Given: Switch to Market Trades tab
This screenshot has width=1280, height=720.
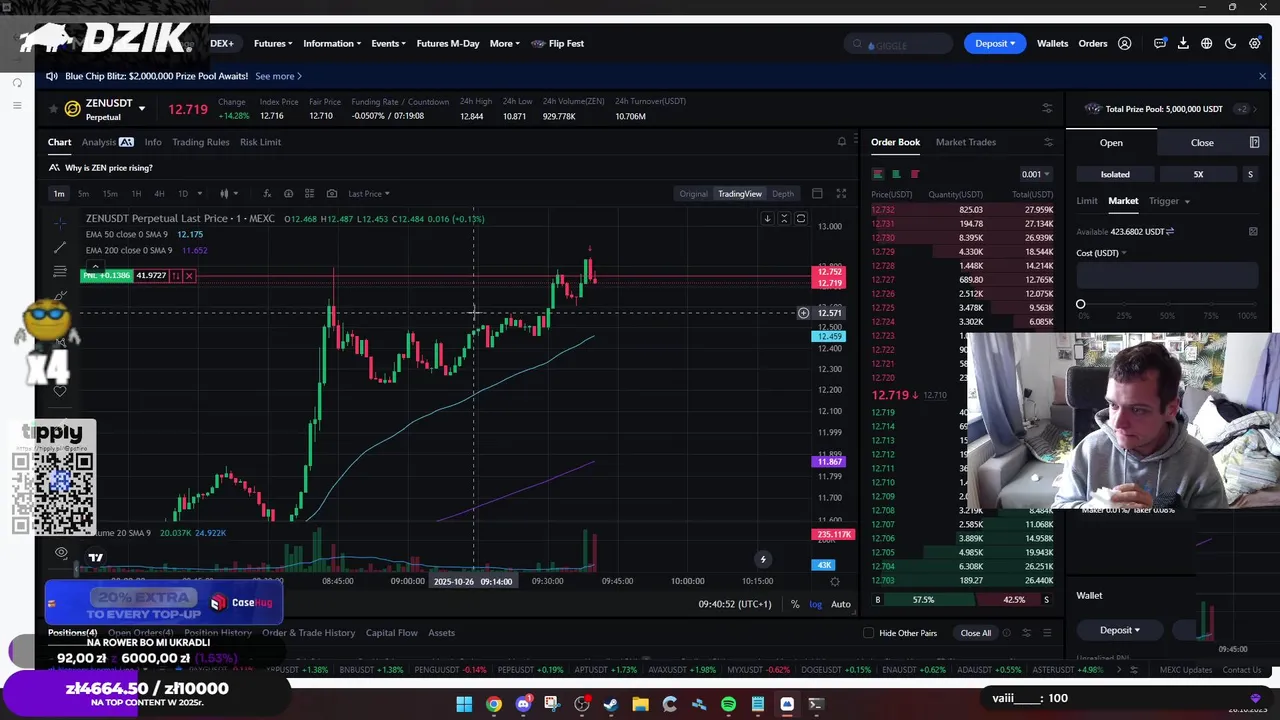Looking at the screenshot, I should tap(965, 142).
